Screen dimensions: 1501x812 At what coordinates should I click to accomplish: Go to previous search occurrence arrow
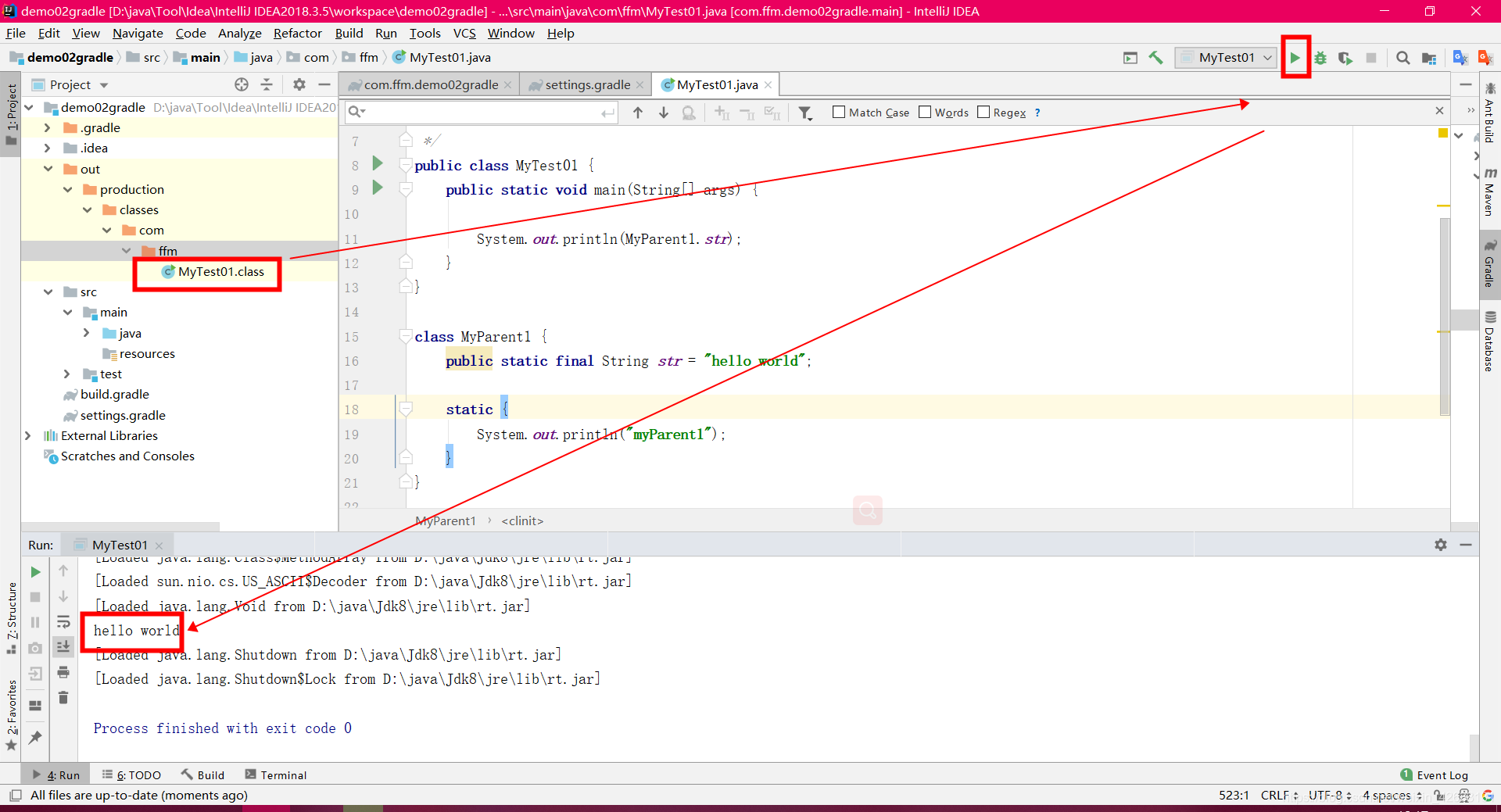(x=638, y=113)
